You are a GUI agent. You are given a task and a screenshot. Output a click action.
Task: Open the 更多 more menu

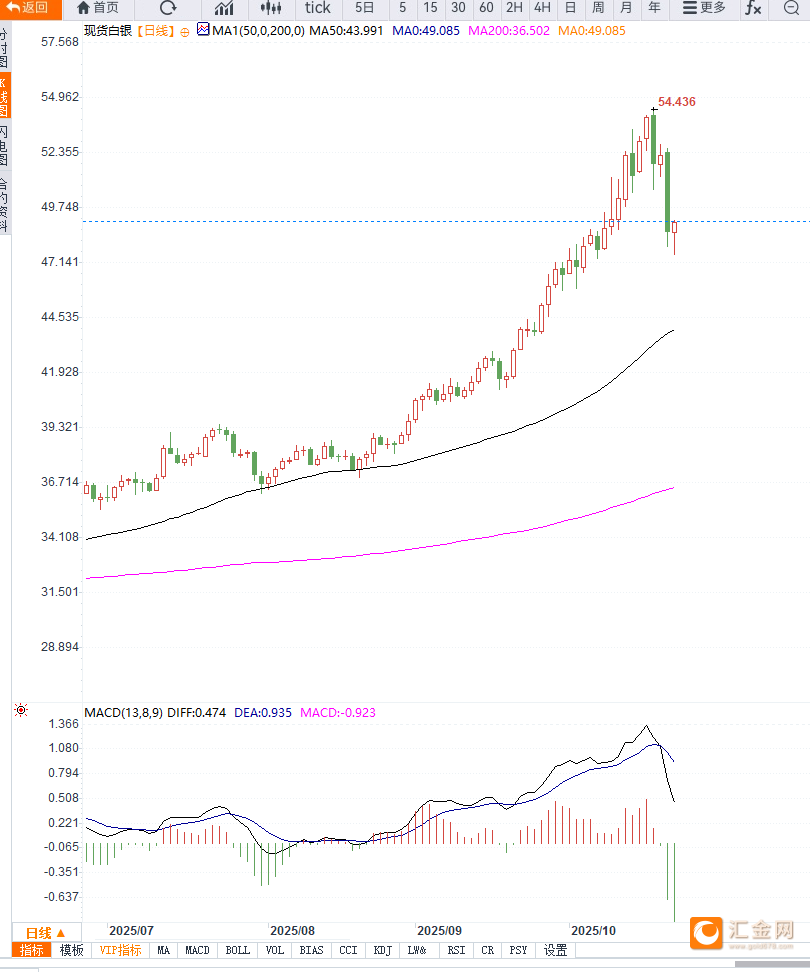tap(704, 8)
